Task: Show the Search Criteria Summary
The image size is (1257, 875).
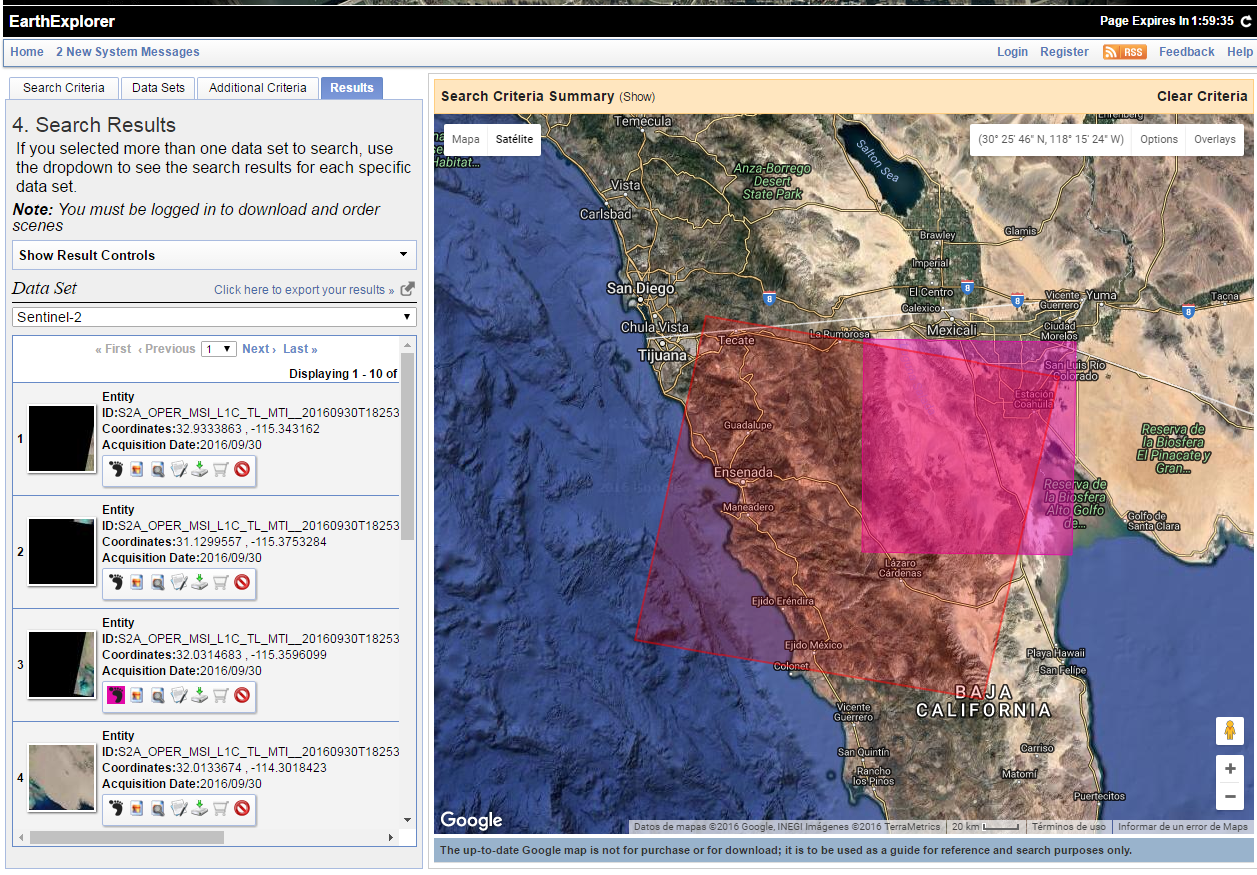Action: (x=637, y=97)
